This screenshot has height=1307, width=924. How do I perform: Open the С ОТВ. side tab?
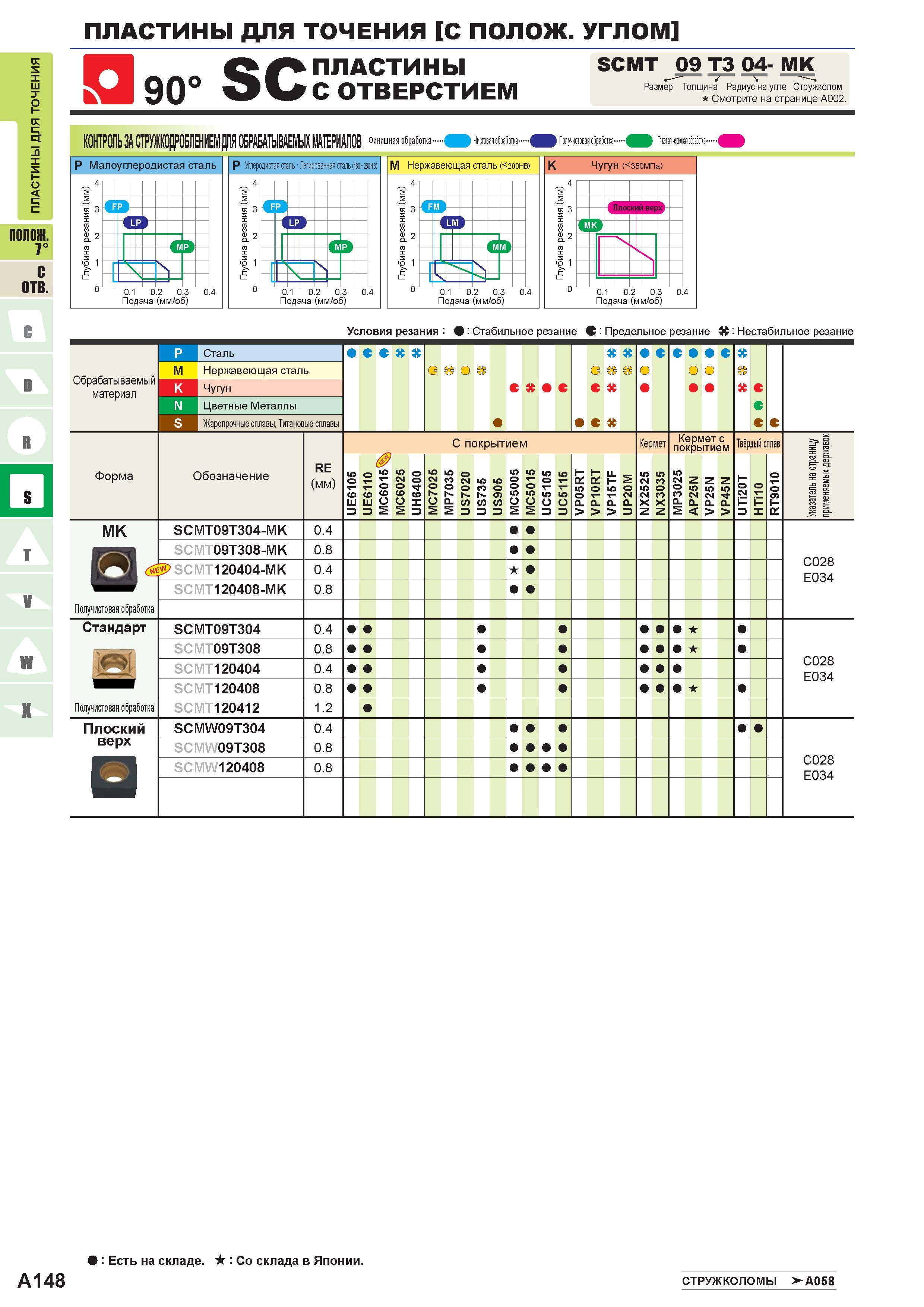26,279
